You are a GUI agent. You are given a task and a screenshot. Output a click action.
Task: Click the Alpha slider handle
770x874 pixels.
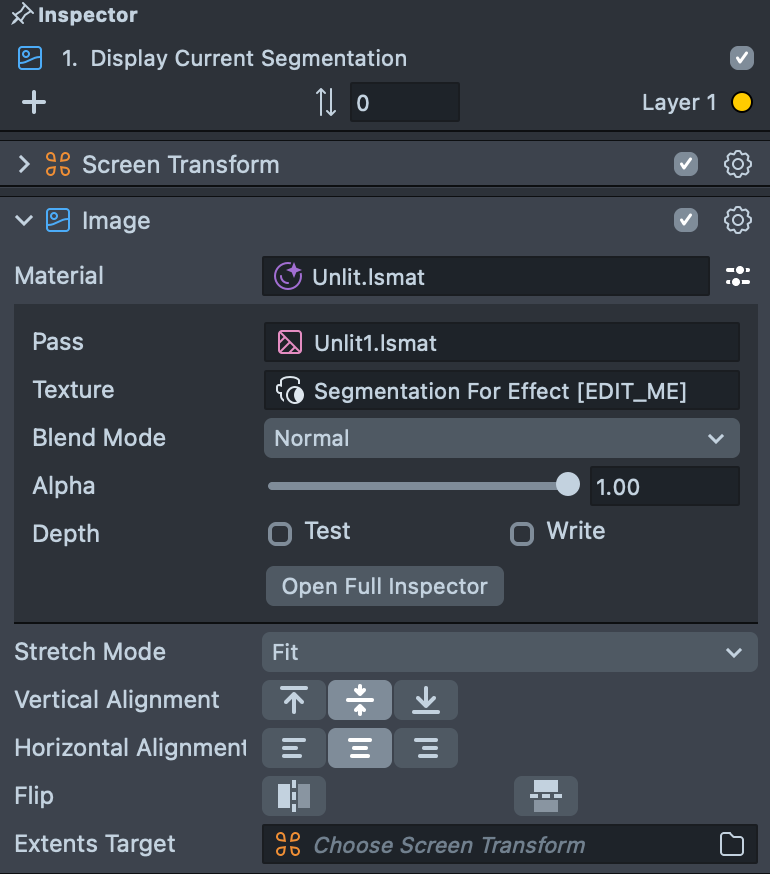[x=567, y=485]
